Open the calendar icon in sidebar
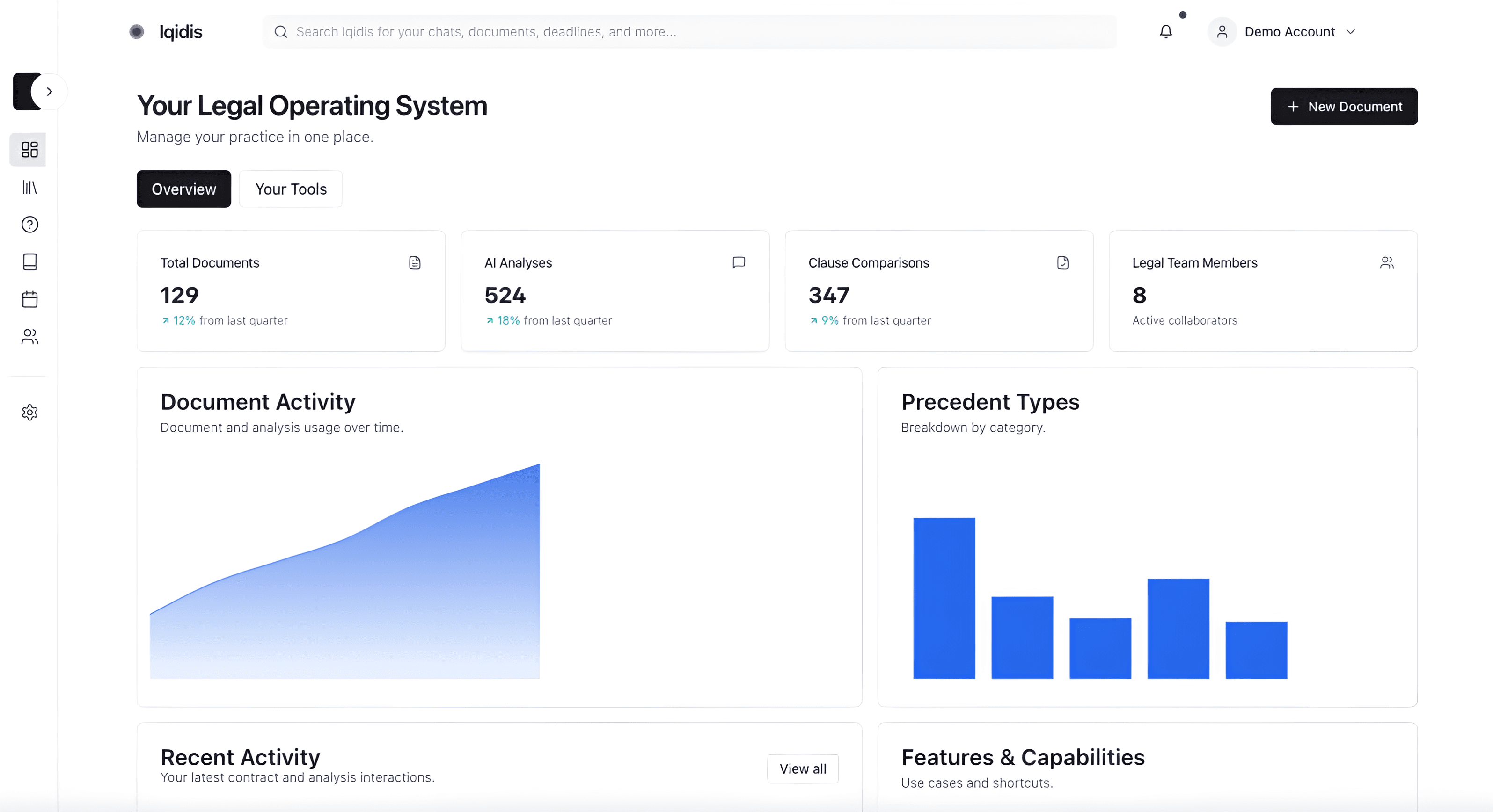The width and height of the screenshot is (1493, 812). (29, 299)
